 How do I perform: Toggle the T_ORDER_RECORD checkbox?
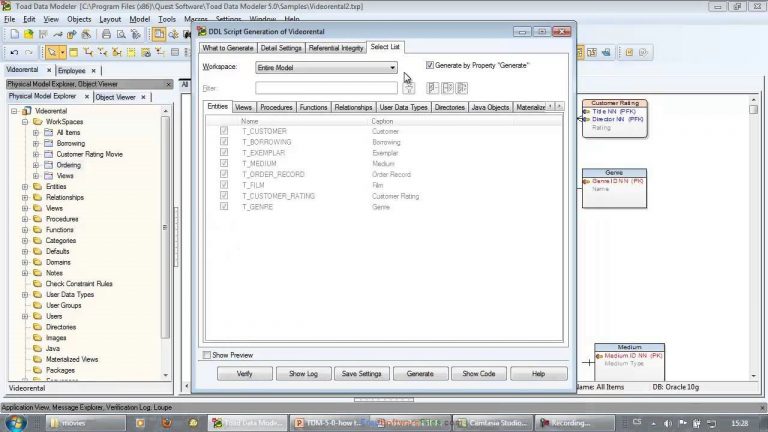point(224,174)
